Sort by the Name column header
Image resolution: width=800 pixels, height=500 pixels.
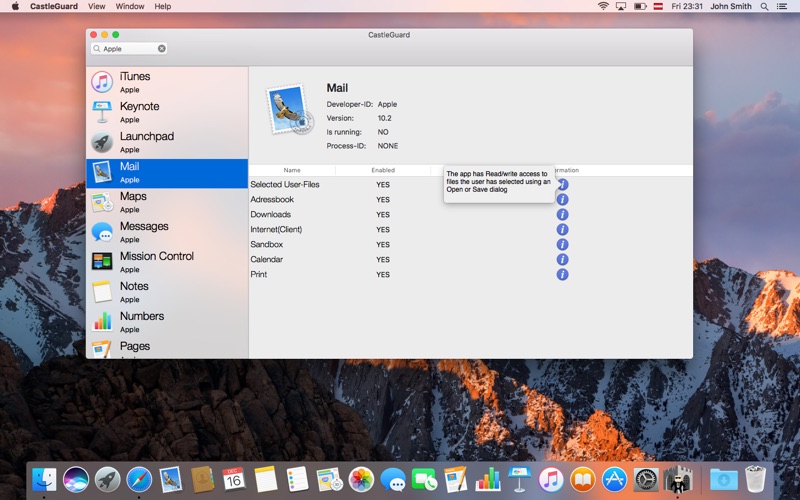[292, 170]
